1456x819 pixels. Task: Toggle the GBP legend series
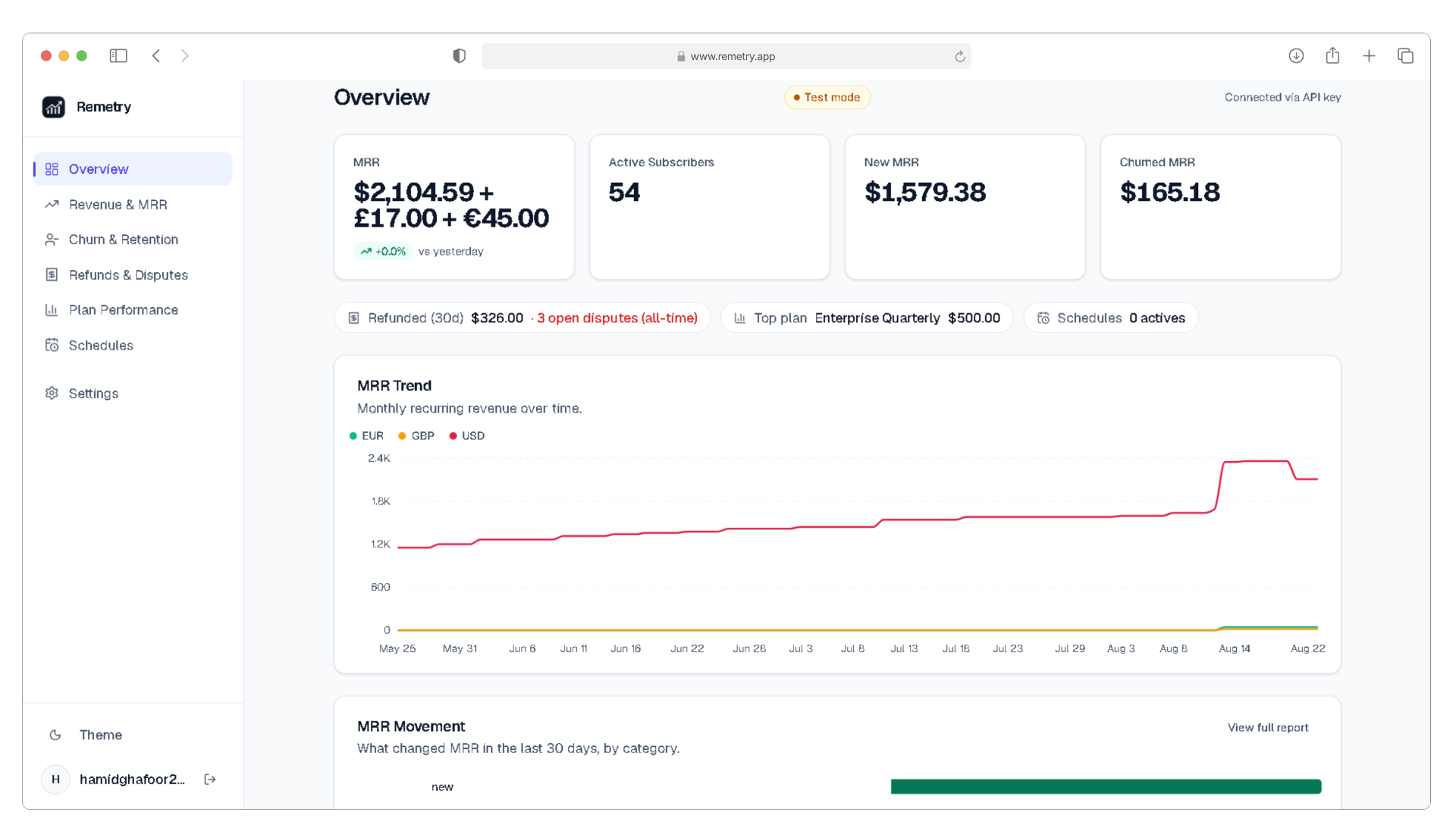pyautogui.click(x=416, y=436)
